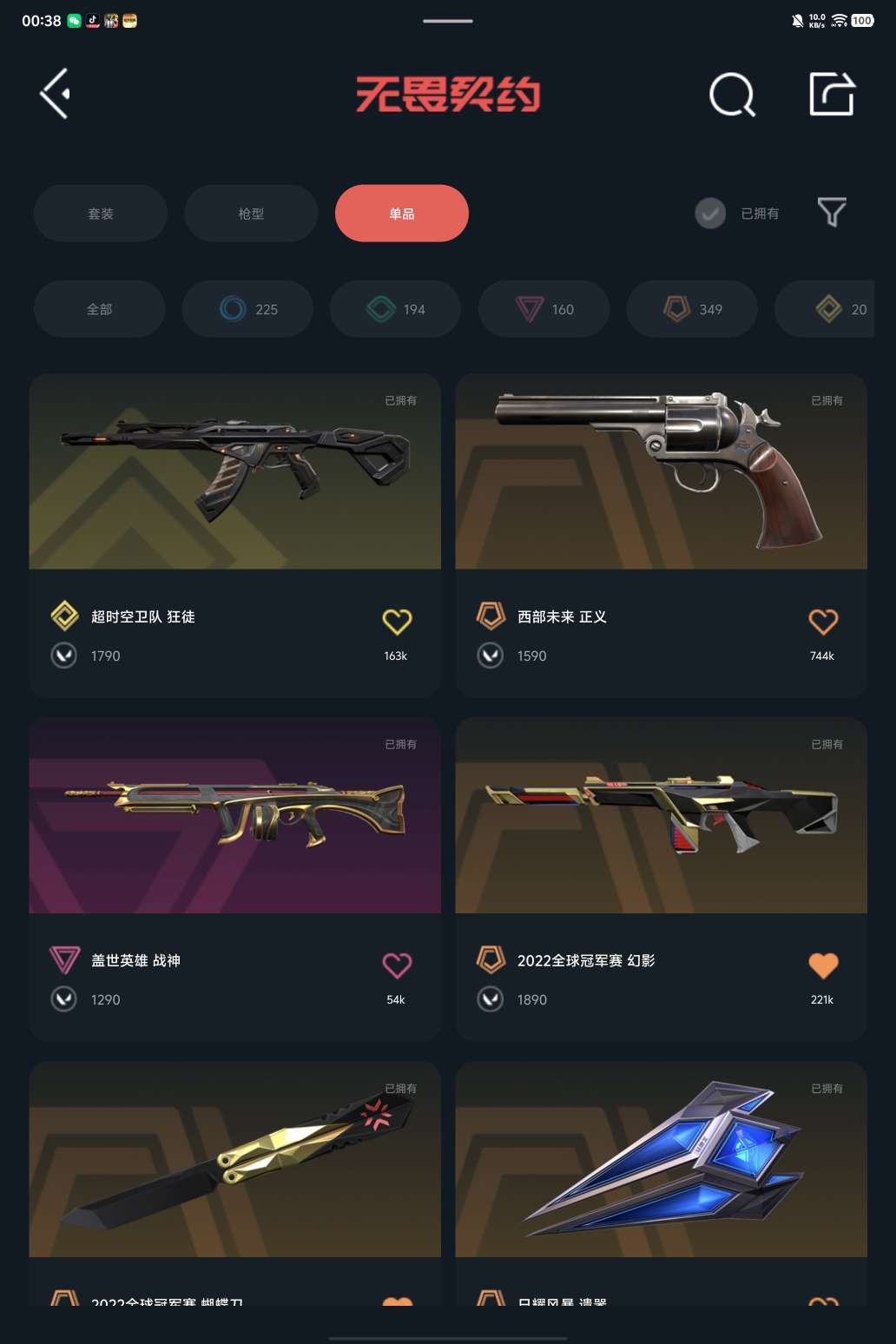Favorite the 盖世英雄 战神 skin heart
Image resolution: width=896 pixels, height=1344 pixels.
(397, 965)
